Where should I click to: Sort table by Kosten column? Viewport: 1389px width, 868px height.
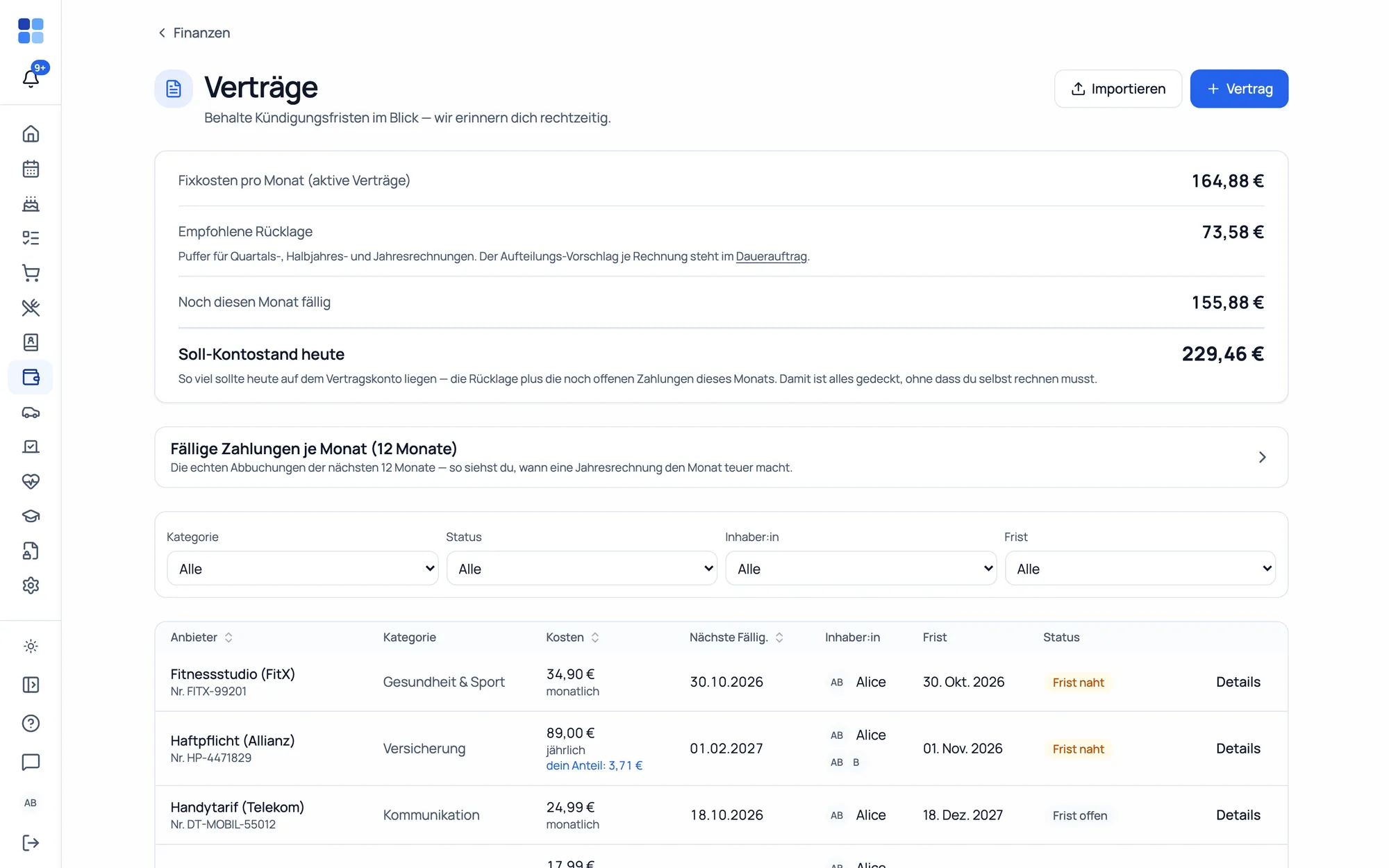572,637
